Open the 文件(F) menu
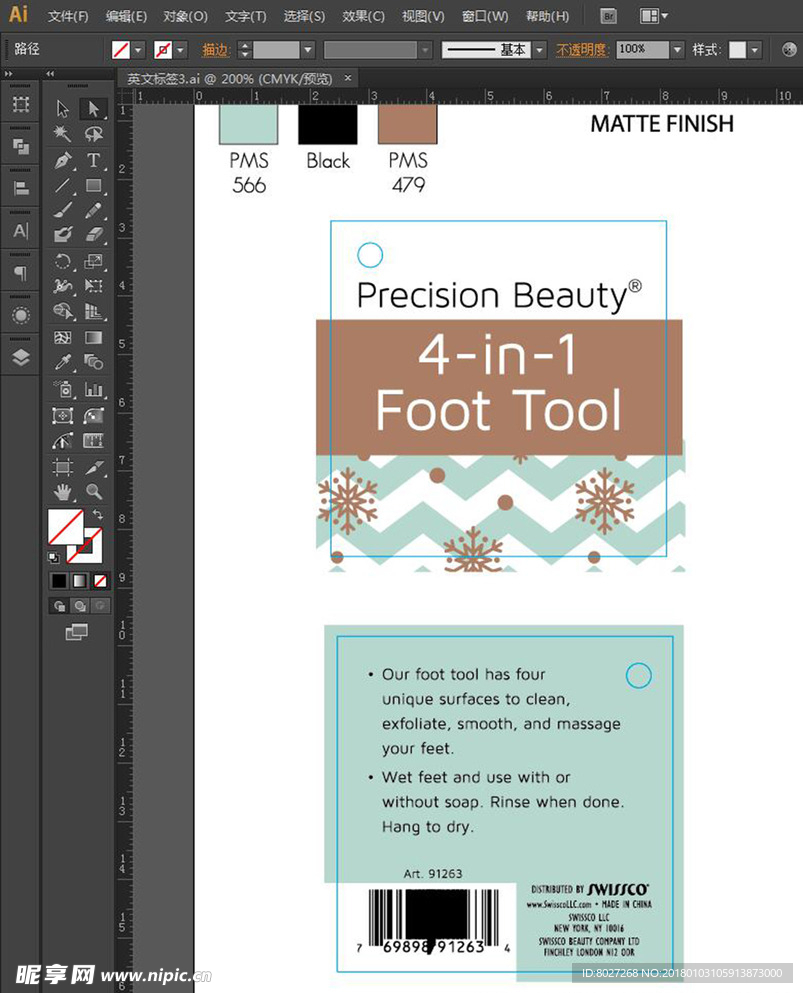Image resolution: width=803 pixels, height=993 pixels. tap(68, 16)
